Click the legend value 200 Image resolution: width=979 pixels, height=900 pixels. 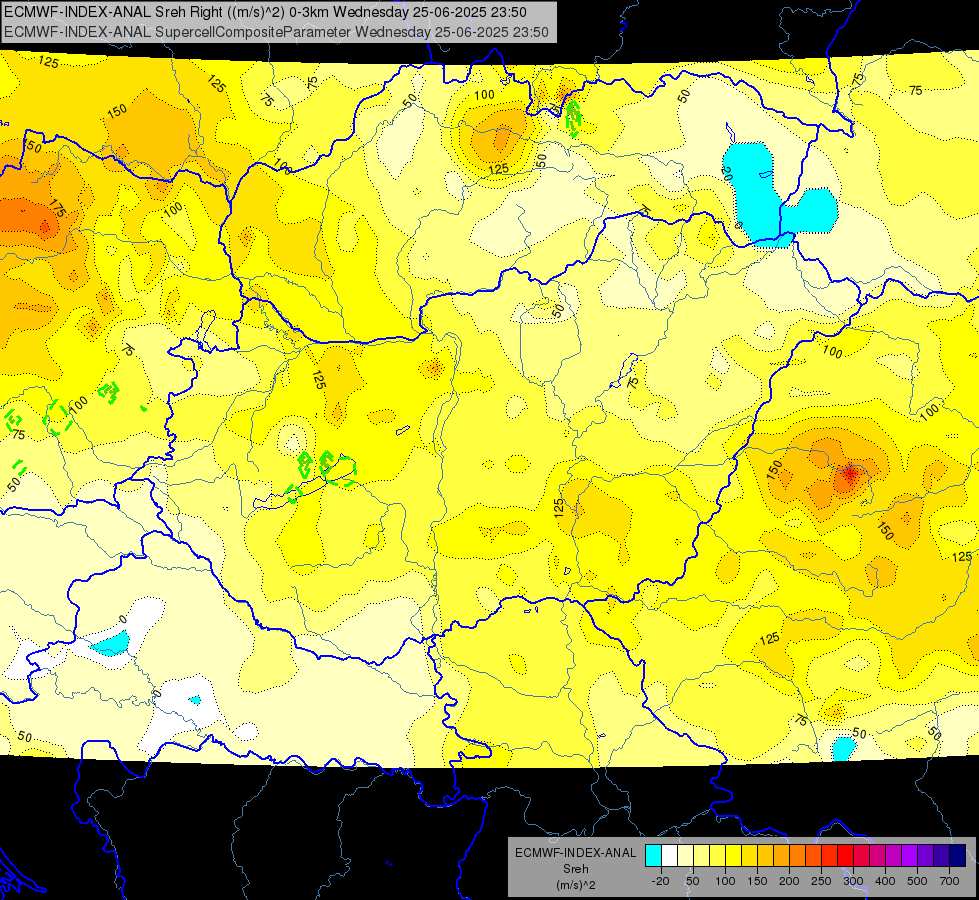click(789, 881)
